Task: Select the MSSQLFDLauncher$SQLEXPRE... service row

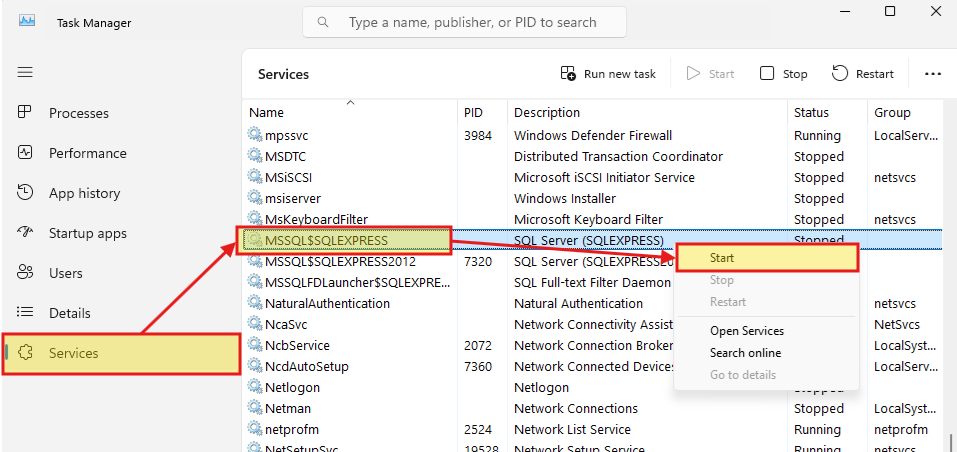Action: coord(590,282)
